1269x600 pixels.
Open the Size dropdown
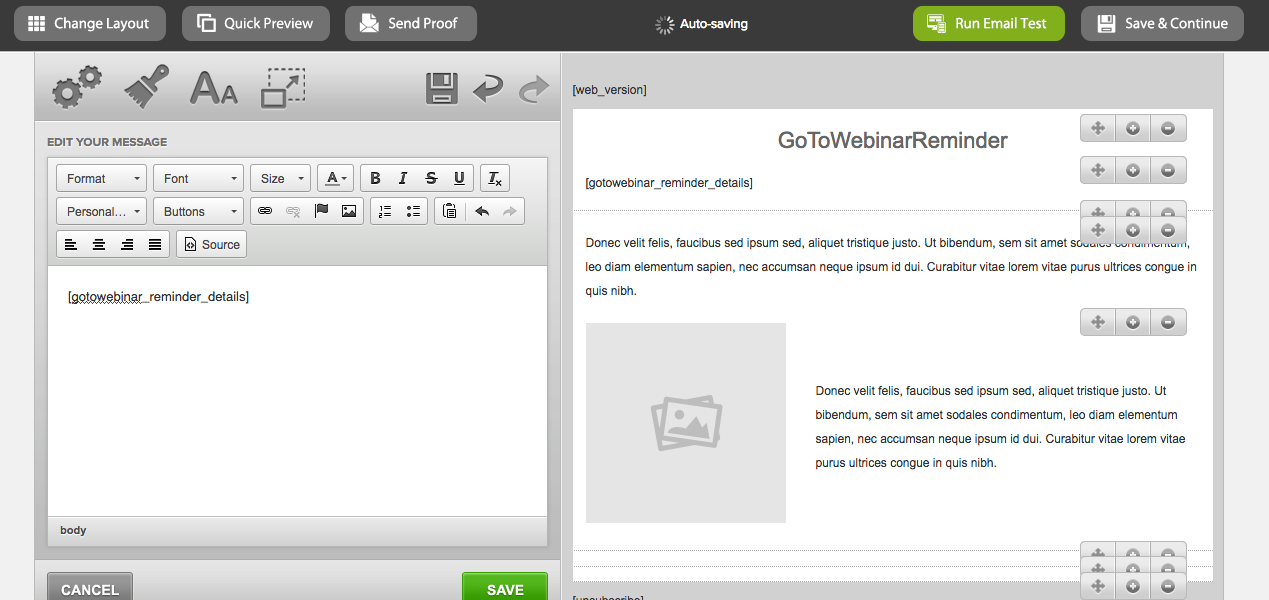[x=281, y=178]
